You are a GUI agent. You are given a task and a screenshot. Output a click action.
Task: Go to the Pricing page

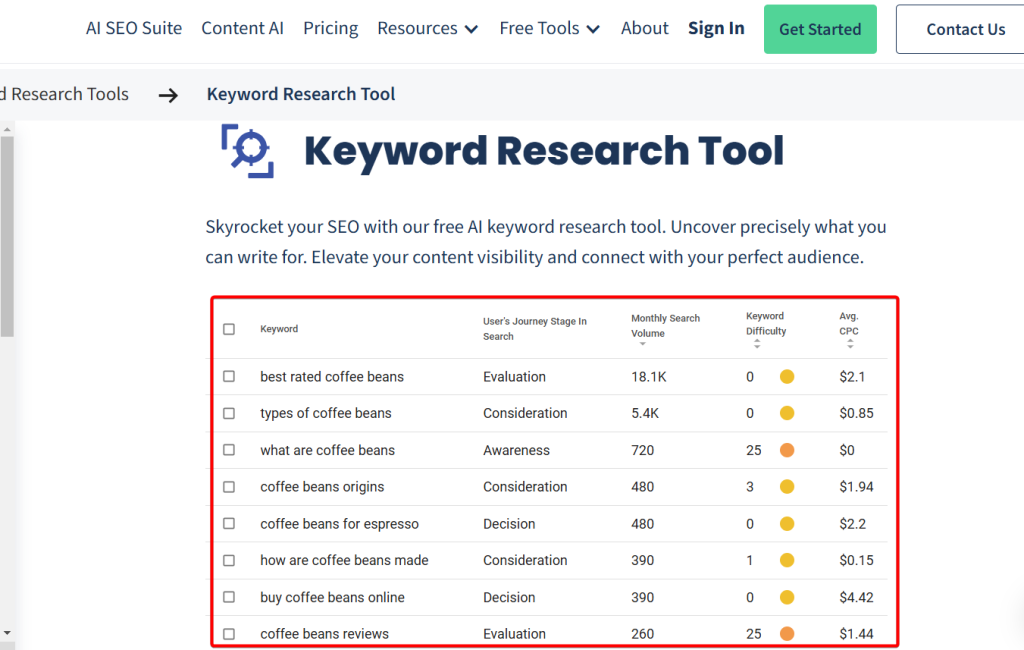330,29
